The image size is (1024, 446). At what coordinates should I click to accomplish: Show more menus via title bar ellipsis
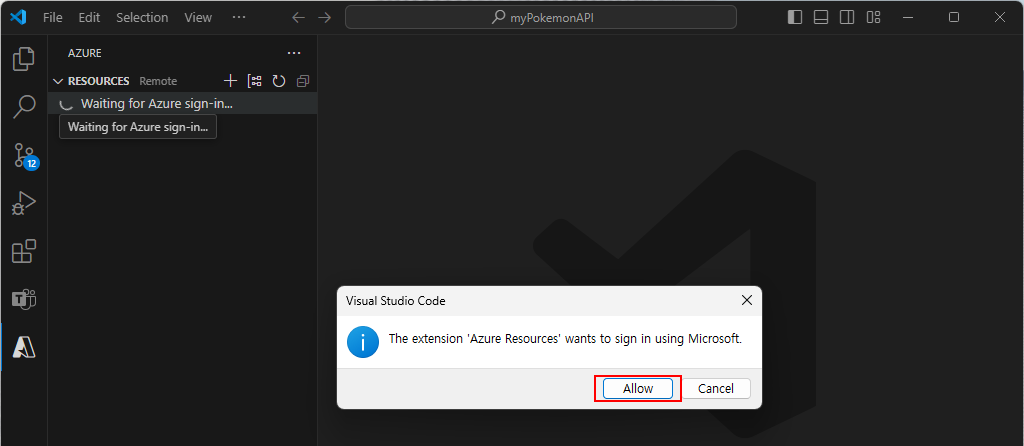click(239, 18)
